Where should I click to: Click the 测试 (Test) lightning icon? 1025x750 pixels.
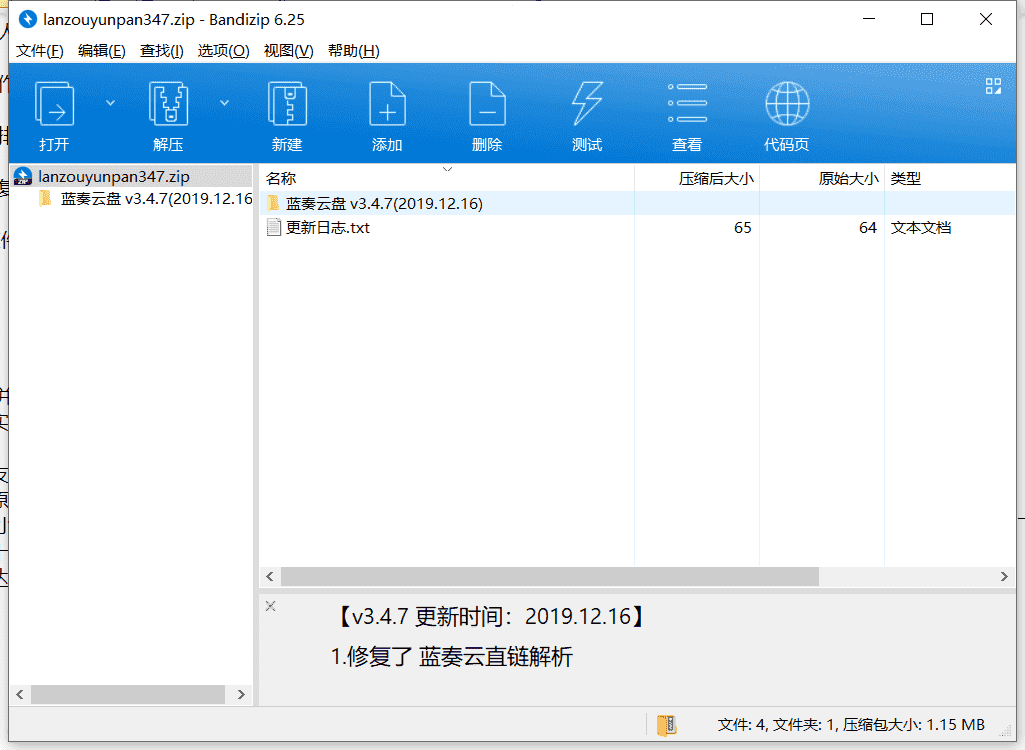587,103
